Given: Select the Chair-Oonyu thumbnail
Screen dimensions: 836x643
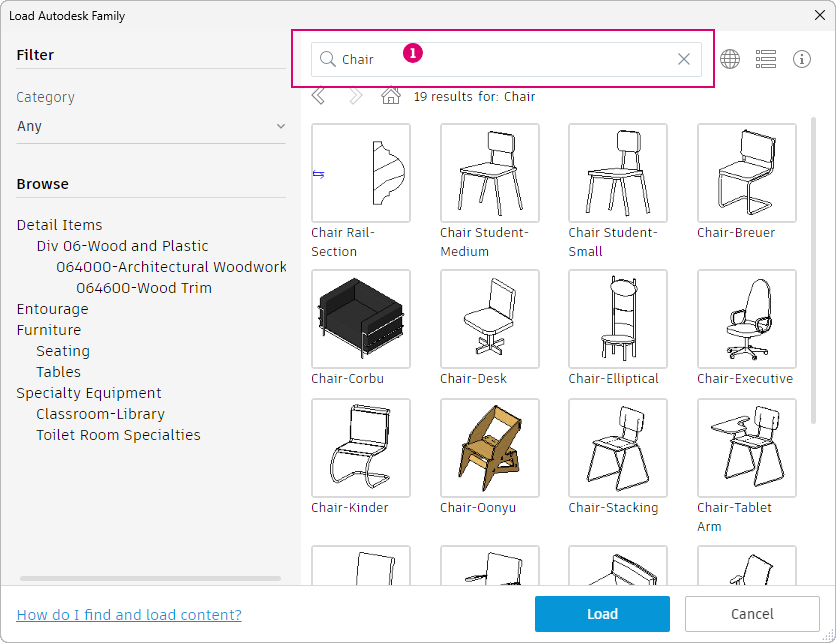Looking at the screenshot, I should 489,448.
